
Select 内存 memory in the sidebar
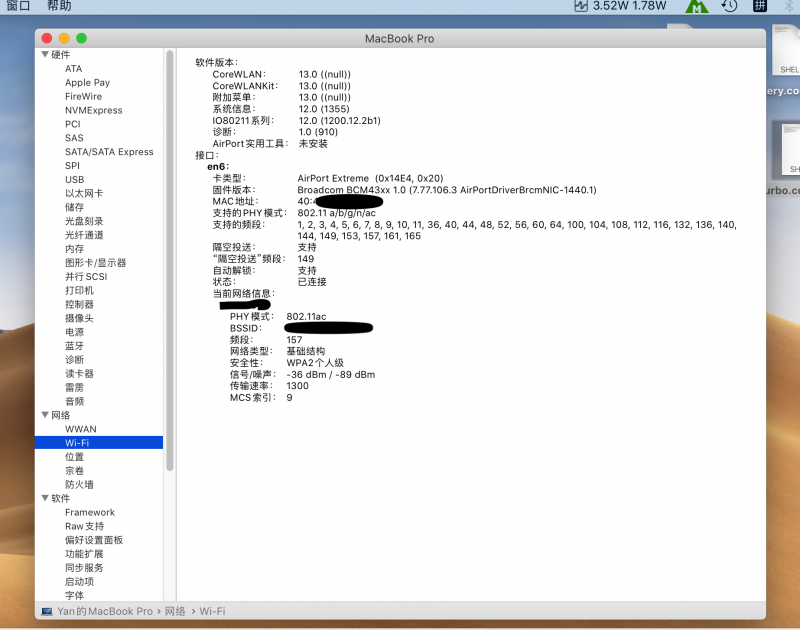point(74,248)
